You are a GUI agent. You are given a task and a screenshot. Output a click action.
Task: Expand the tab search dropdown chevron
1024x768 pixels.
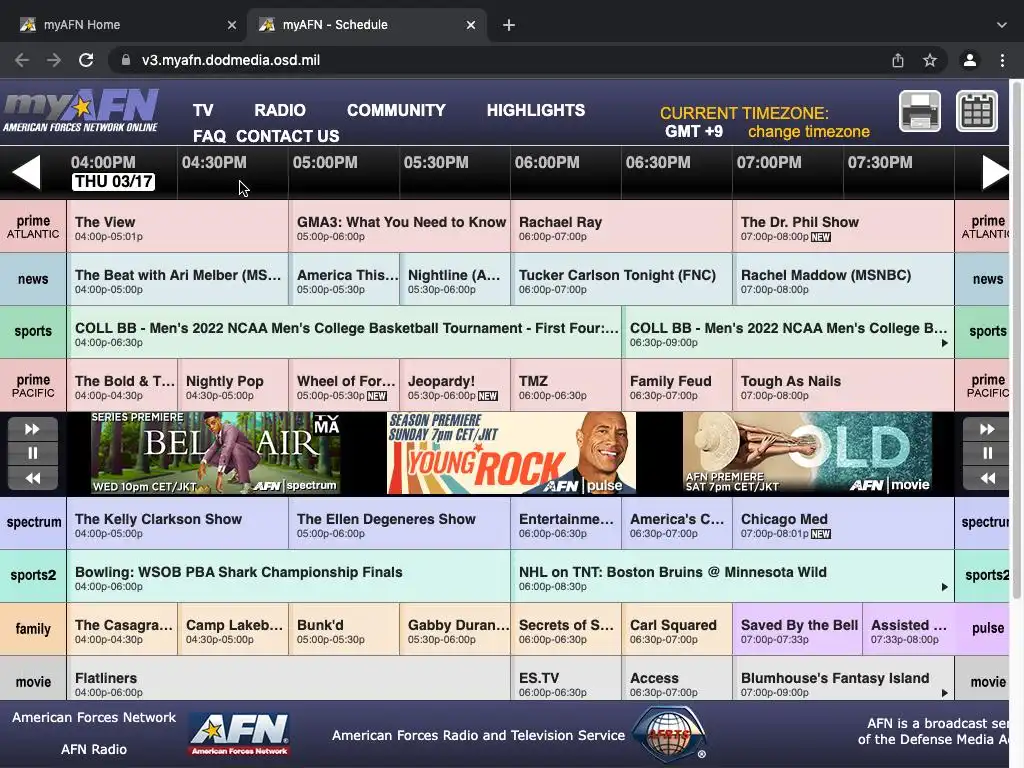tap(1002, 25)
